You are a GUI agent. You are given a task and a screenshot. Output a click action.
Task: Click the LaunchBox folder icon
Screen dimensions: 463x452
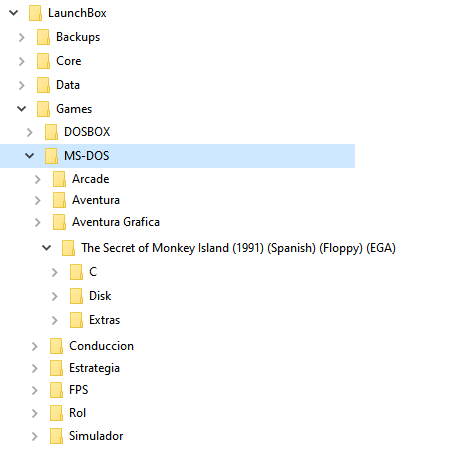click(x=35, y=13)
